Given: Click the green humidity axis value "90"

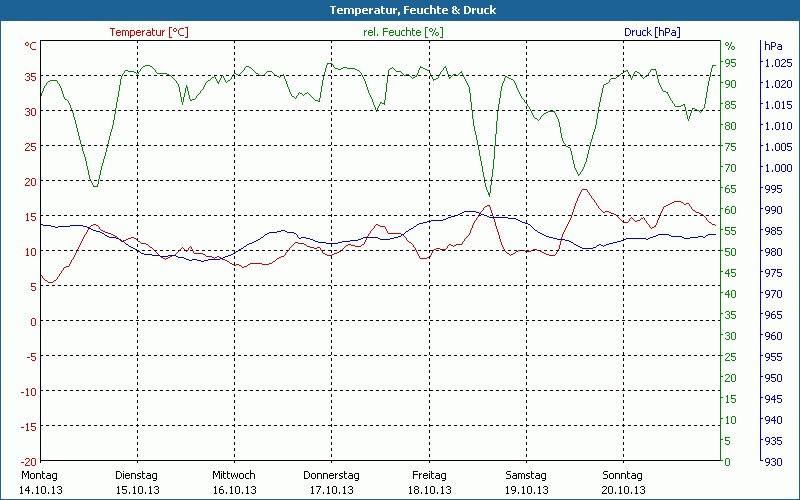Looking at the screenshot, I should pyautogui.click(x=731, y=84).
